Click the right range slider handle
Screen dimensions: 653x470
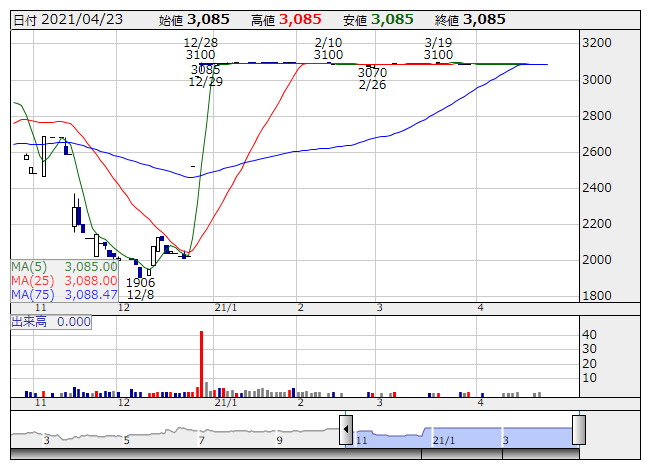pyautogui.click(x=578, y=430)
